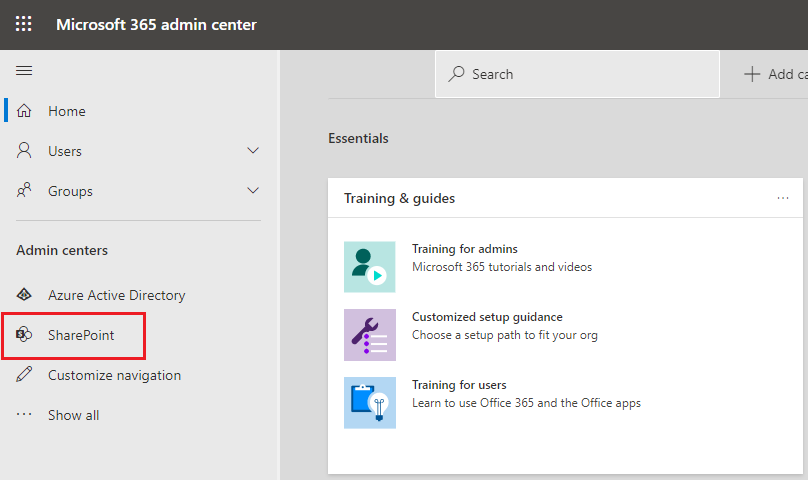The height and width of the screenshot is (480, 808).
Task: Click the Admin centers section heading
Action: 62,250
